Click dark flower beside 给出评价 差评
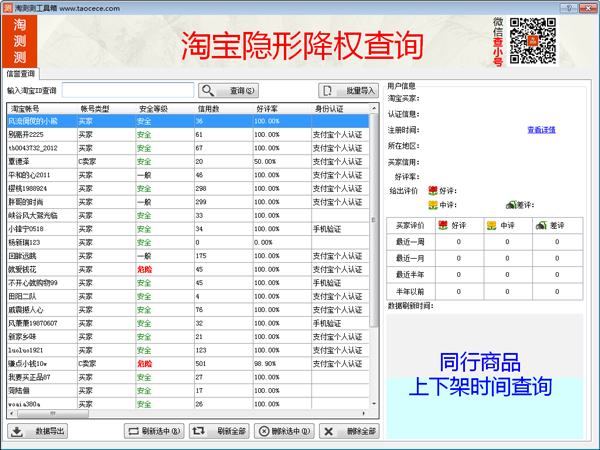Viewport: 600px width, 450px height. (511, 205)
